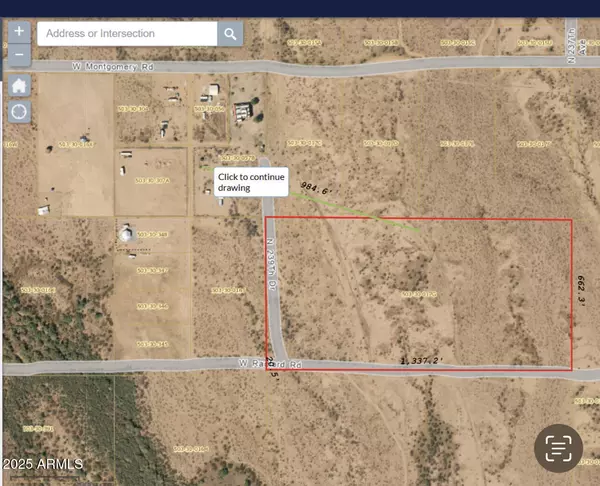Select parcel label 503-30-307A
The image size is (600, 486).
[152, 180]
